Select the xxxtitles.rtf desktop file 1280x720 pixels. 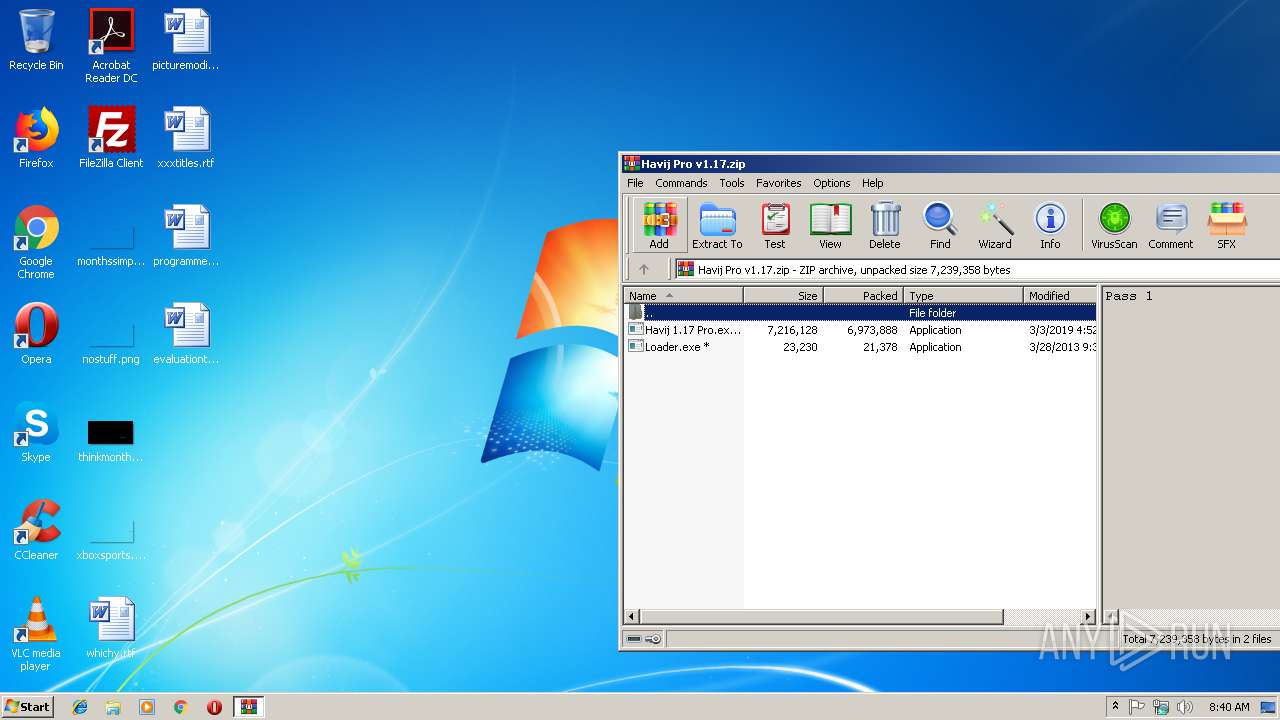click(x=186, y=138)
